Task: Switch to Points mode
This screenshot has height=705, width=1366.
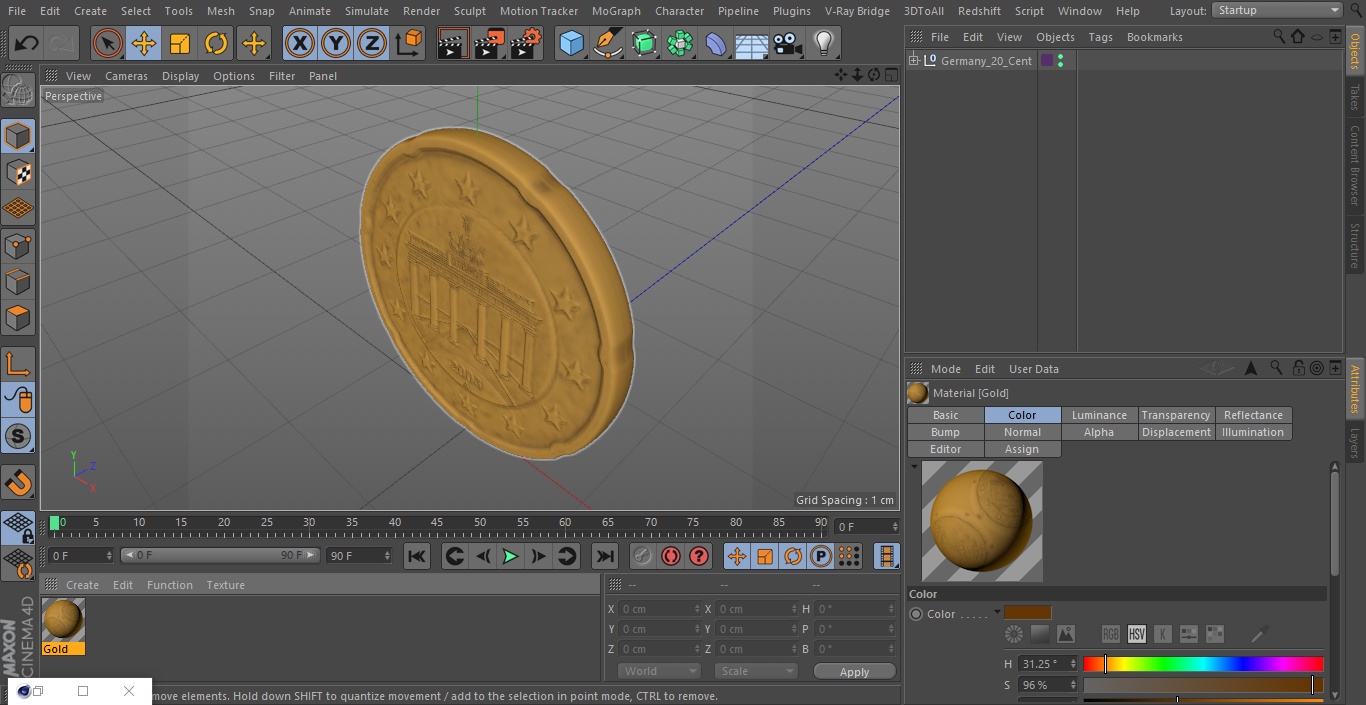Action: pyautogui.click(x=18, y=245)
